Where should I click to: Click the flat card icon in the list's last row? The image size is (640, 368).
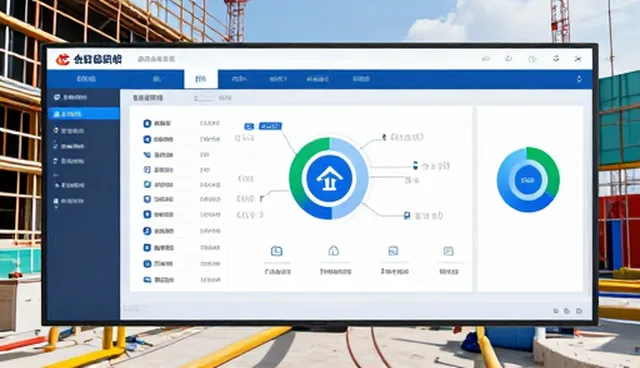pyautogui.click(x=147, y=280)
